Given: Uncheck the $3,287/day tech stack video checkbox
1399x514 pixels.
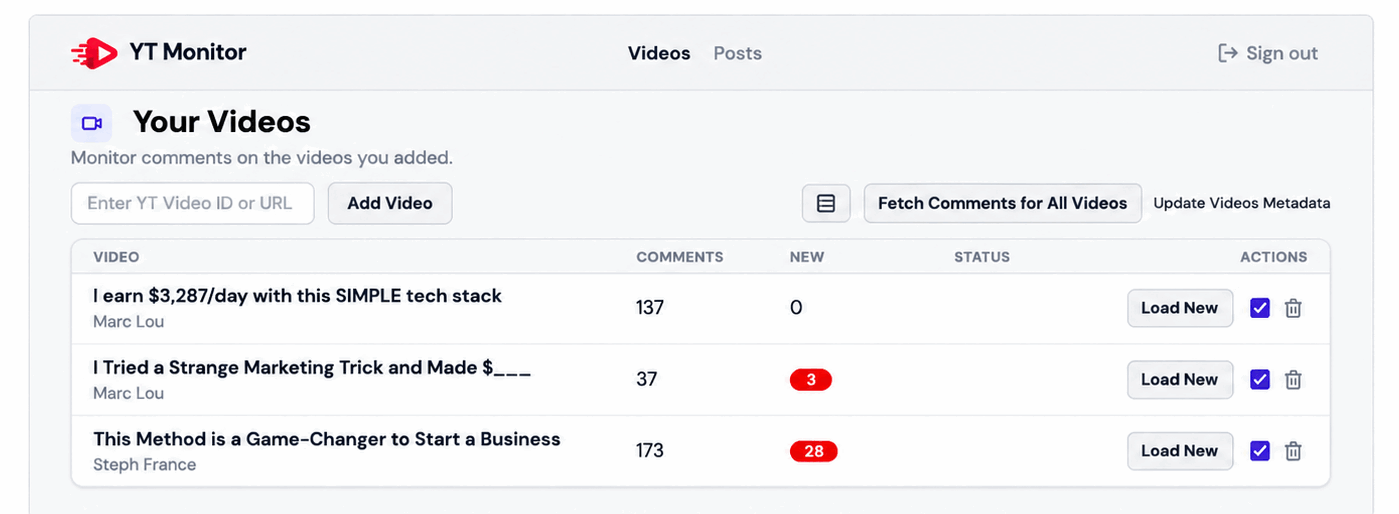Looking at the screenshot, I should point(1260,308).
